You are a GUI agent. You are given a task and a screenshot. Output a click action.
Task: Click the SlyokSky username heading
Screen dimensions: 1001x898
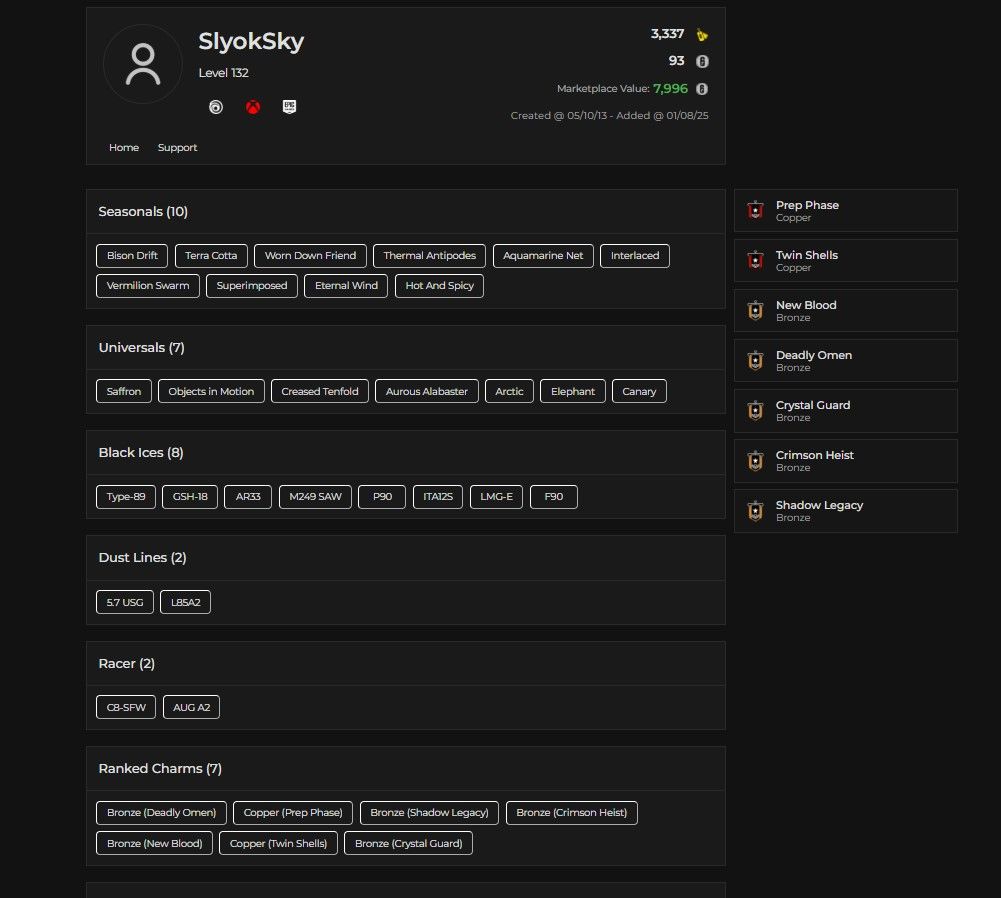[251, 41]
